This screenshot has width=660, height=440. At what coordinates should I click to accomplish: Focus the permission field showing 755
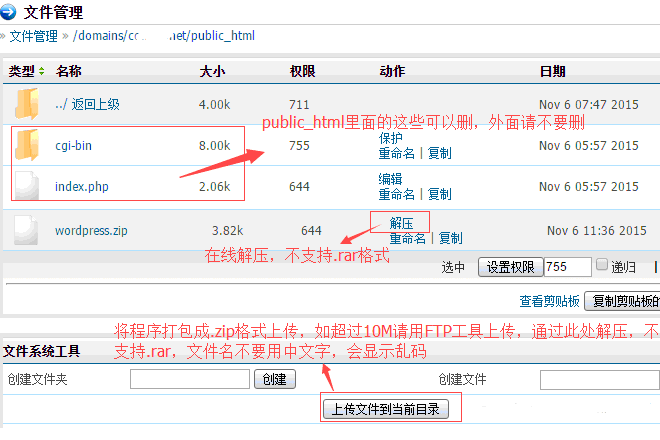568,267
